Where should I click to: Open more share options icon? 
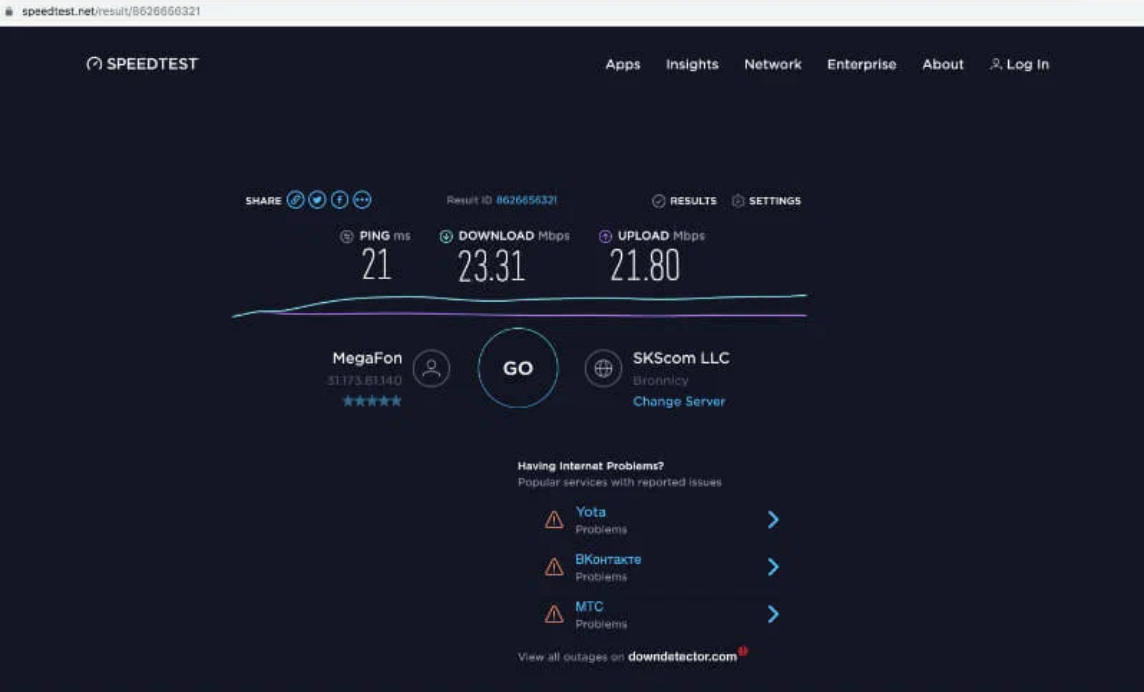pos(362,200)
